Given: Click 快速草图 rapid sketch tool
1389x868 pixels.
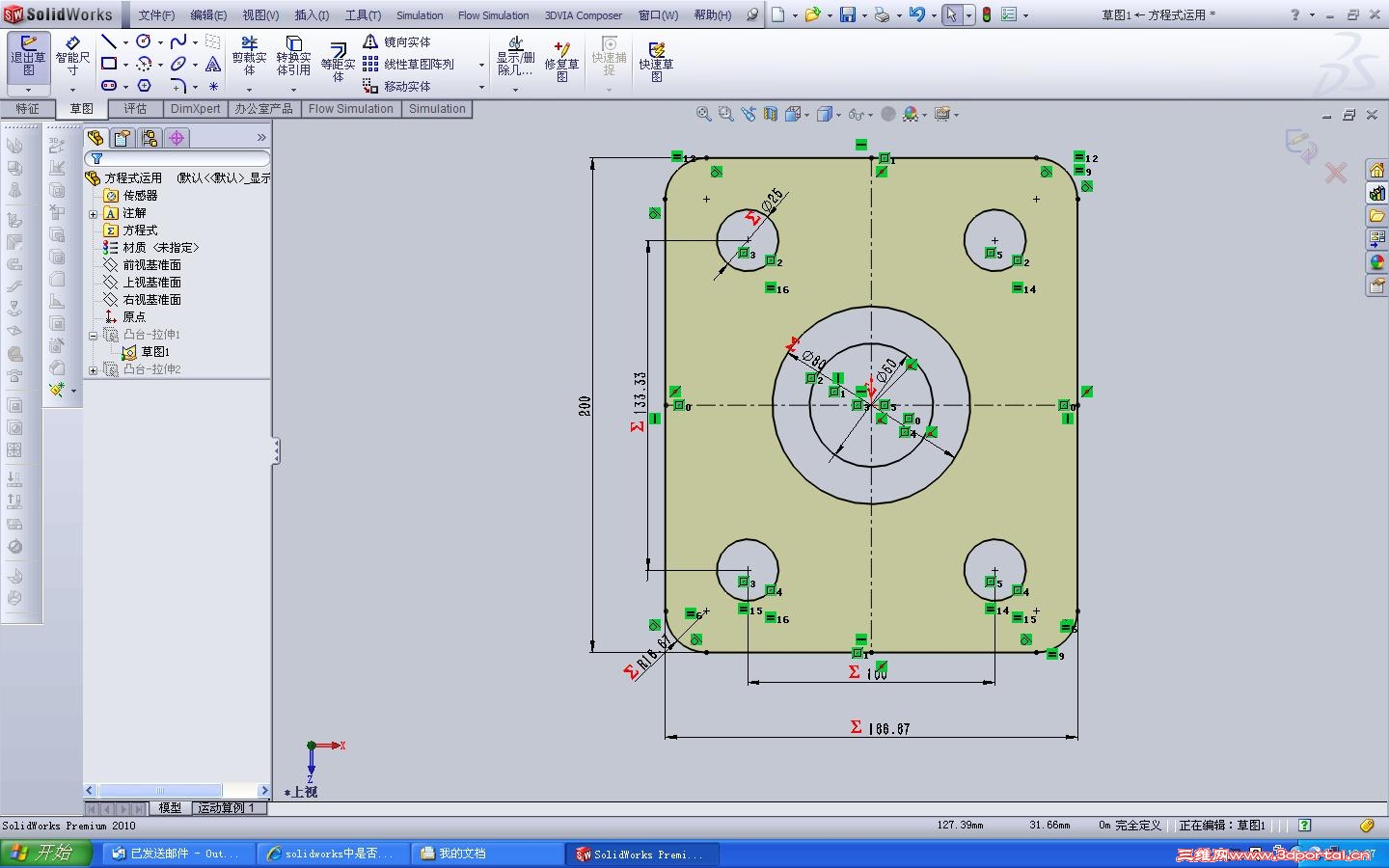Looking at the screenshot, I should coord(656,61).
